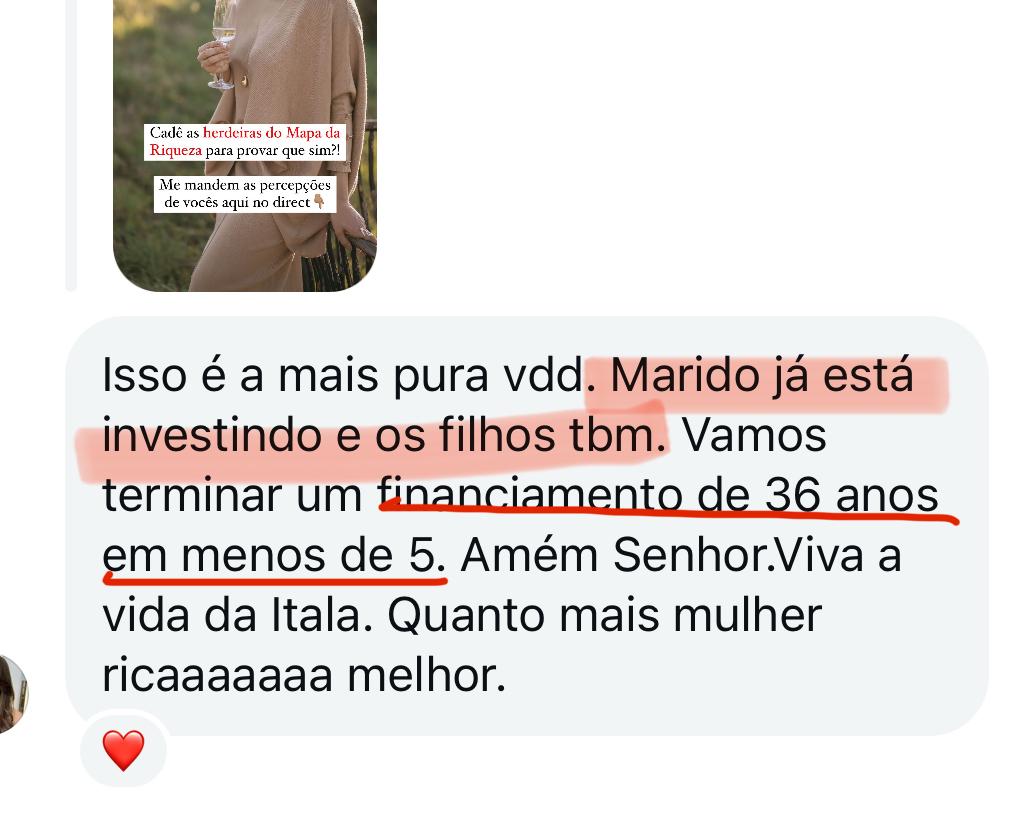1018x813 pixels.
Task: Open the replied story thumbnail
Action: point(245,145)
